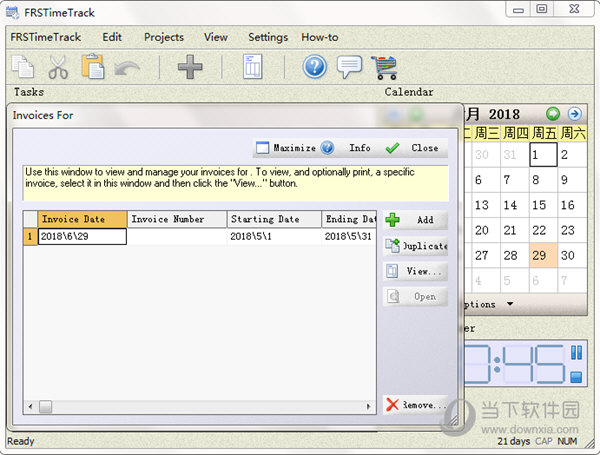Click the green arrow calendar icon
The image size is (600, 455).
(553, 114)
